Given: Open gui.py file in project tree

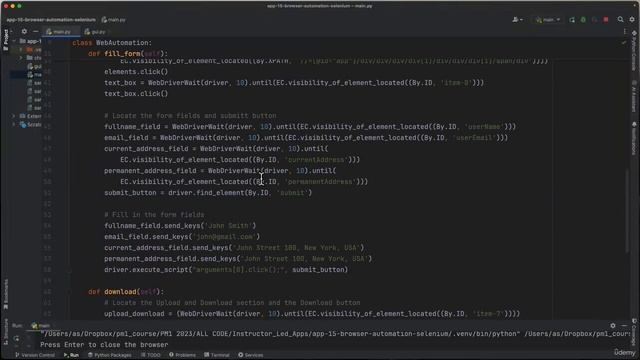Looking at the screenshot, I should (34, 66).
